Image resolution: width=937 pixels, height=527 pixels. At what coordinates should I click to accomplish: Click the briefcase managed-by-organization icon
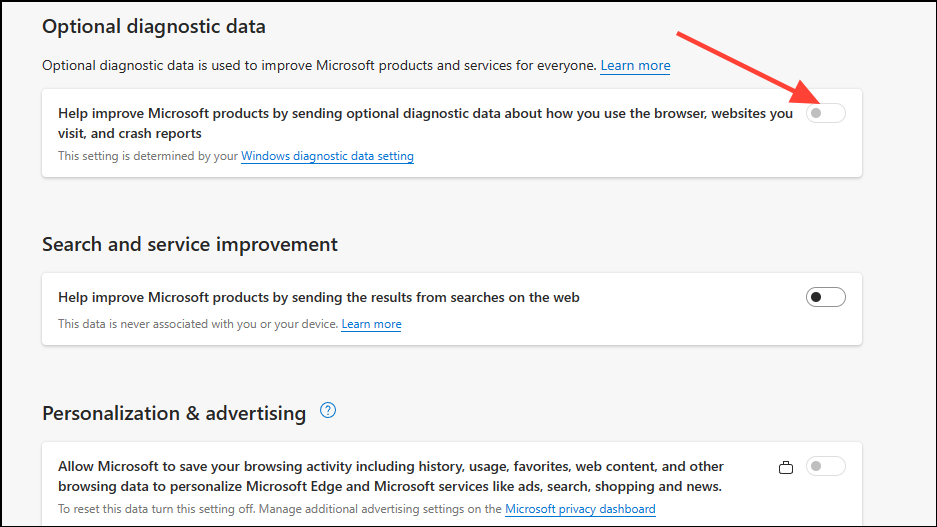[x=786, y=467]
